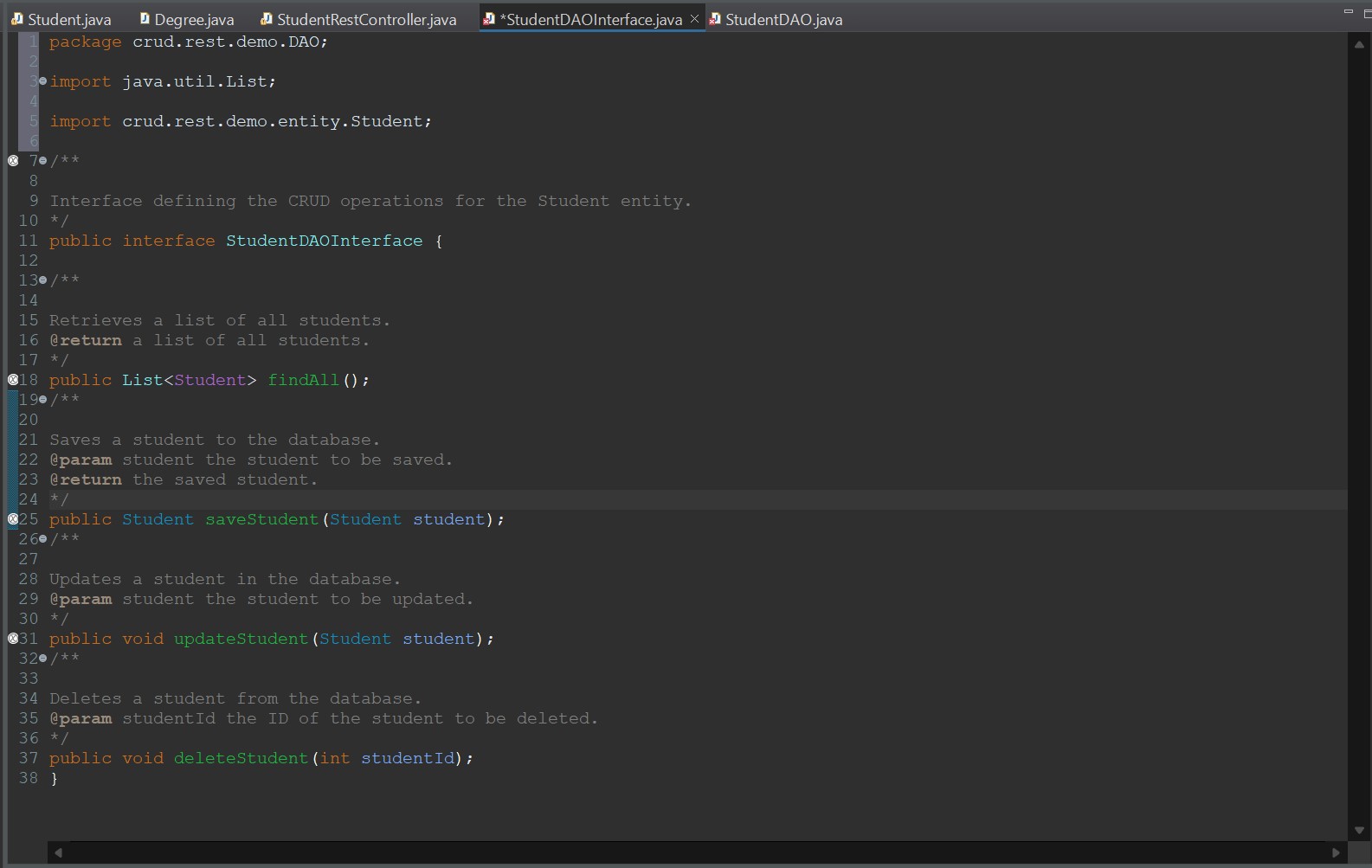Image resolution: width=1372 pixels, height=868 pixels.
Task: Open the StudentRestController.java tab
Action: (x=358, y=19)
